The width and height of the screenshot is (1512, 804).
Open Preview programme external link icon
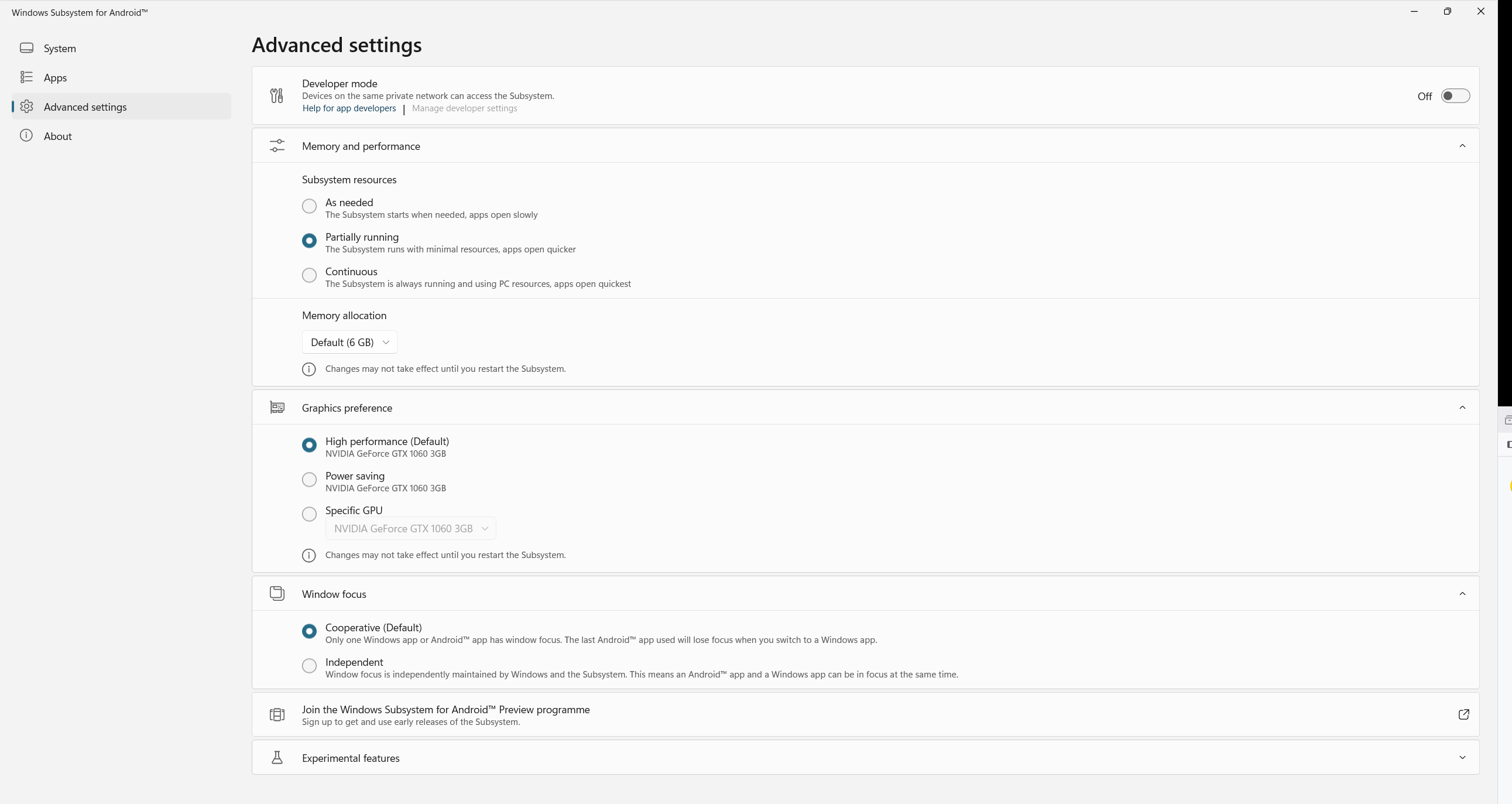click(1463, 714)
